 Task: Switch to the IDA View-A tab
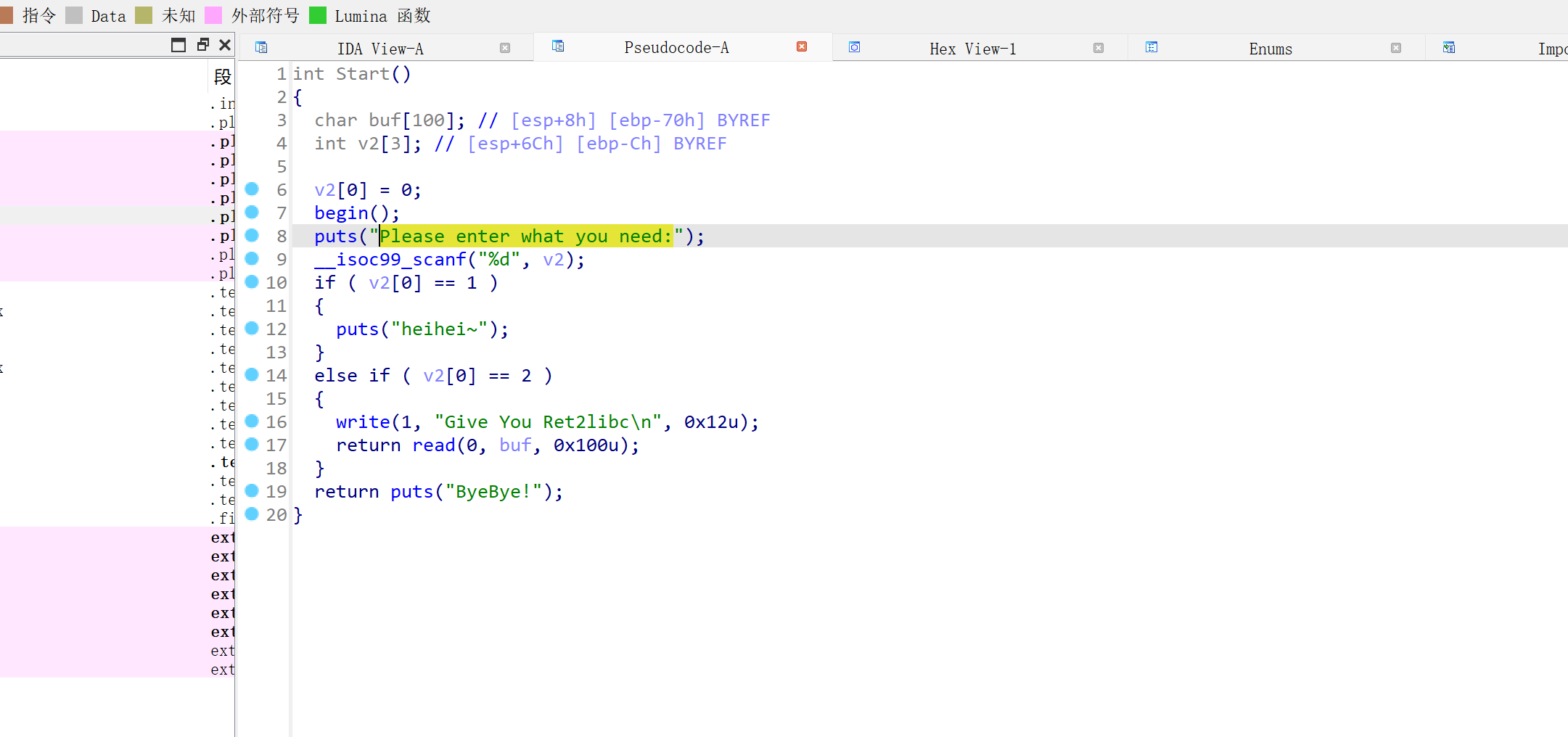379,49
